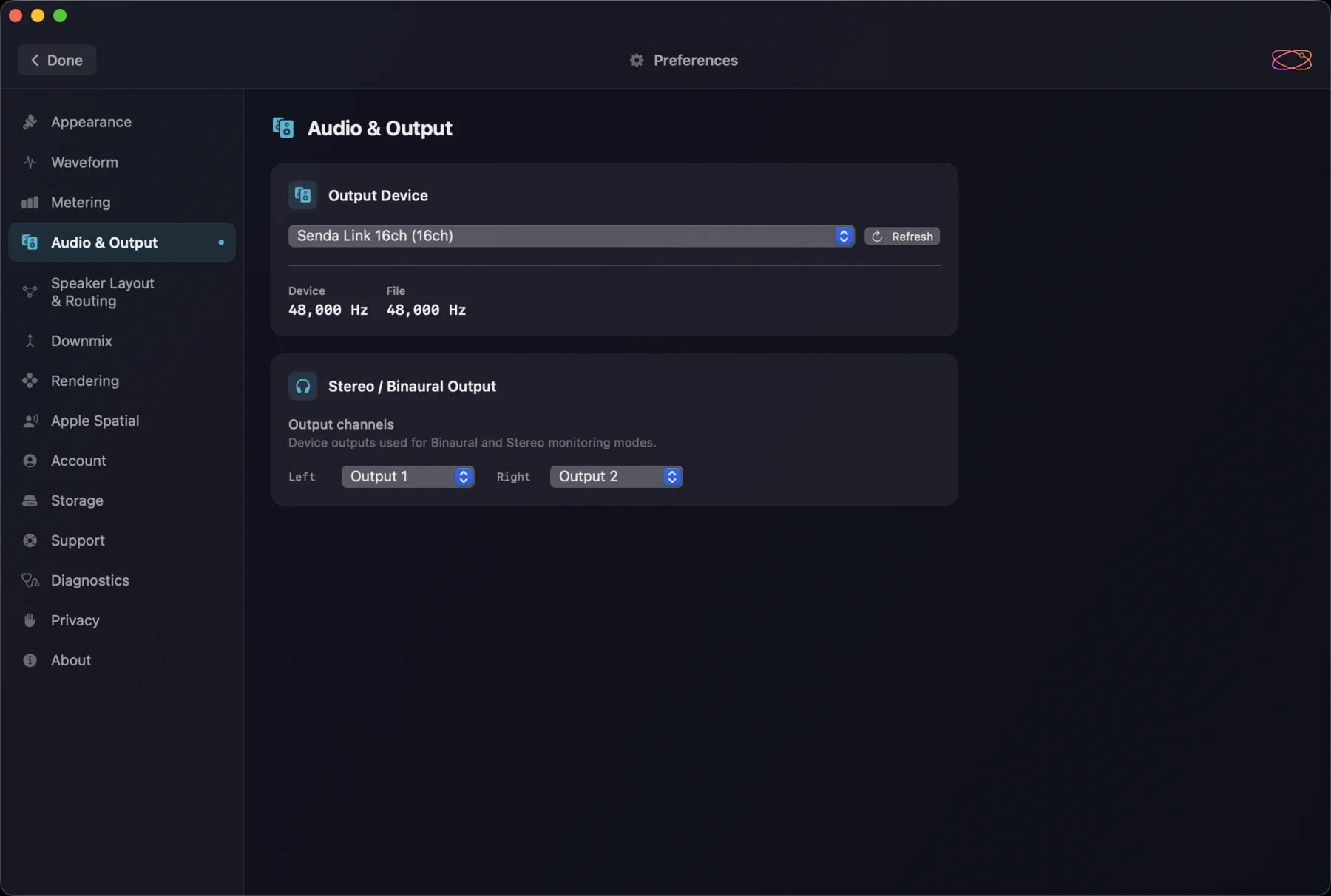Click the Support lifebuoy icon
Screen dimensions: 1331x896
[x=30, y=540]
